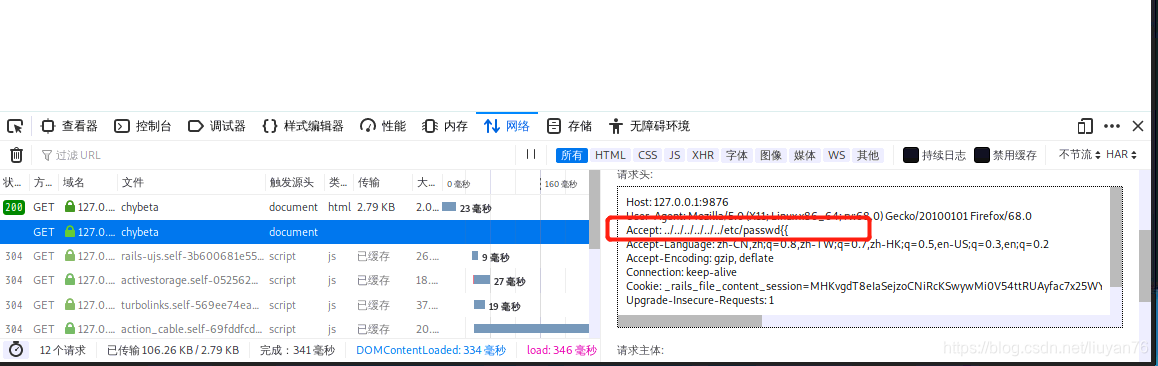The image size is (1158, 366).
Task: Enable the disable cache (禁用缓存) checkbox
Action: point(982,155)
